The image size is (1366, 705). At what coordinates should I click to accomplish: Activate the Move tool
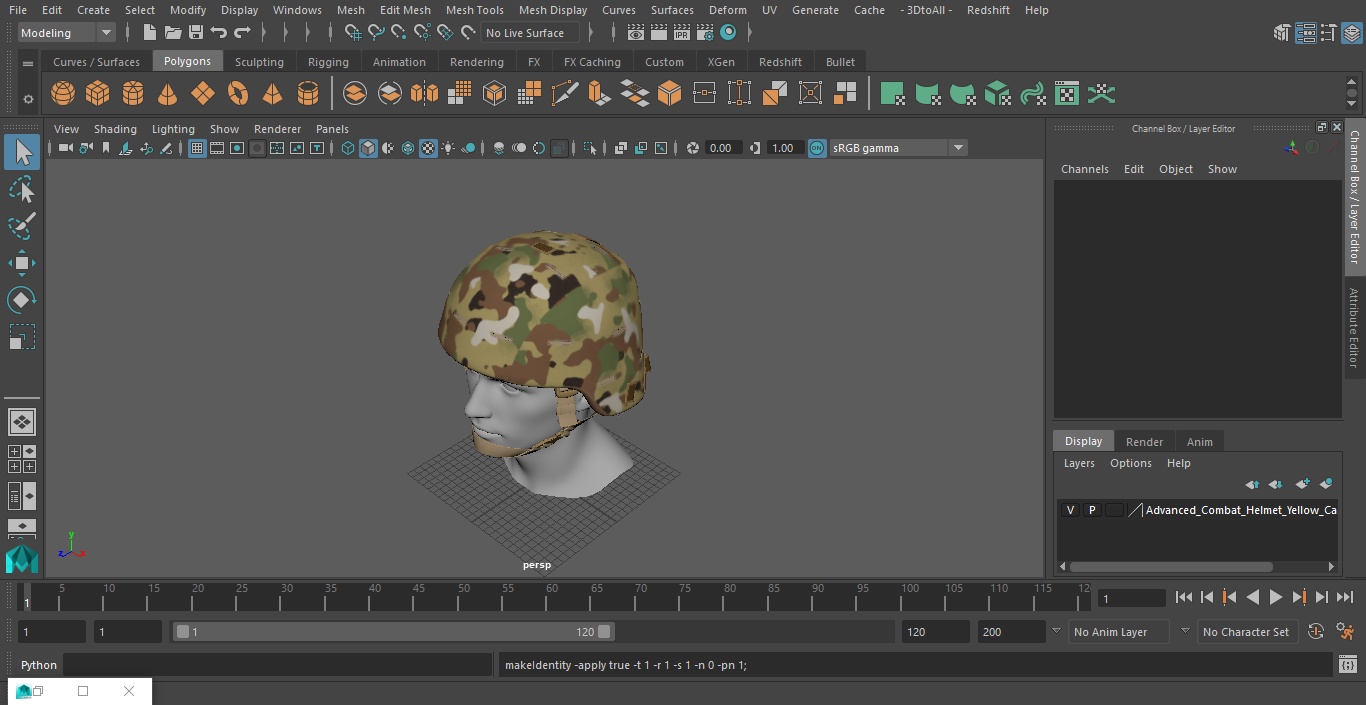(22, 264)
